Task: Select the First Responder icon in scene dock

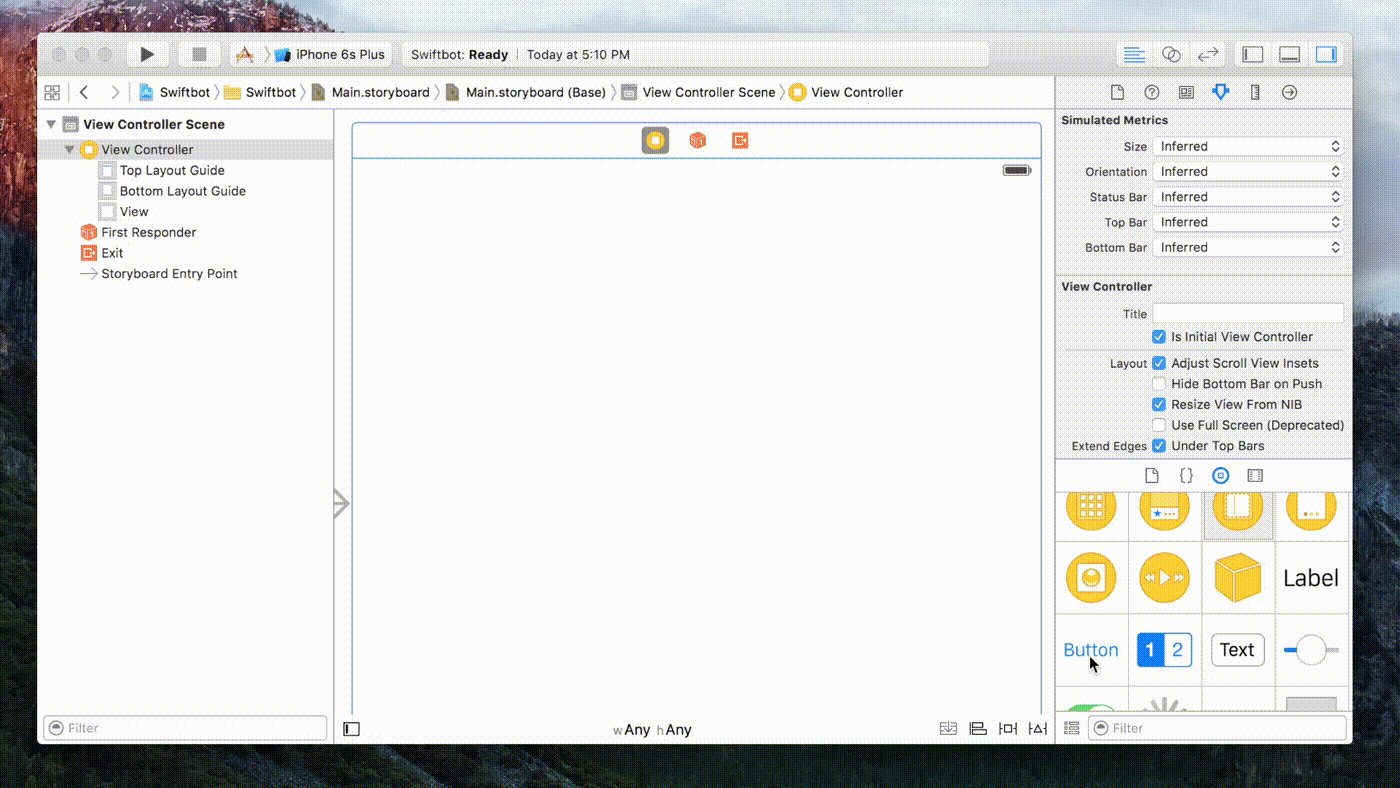Action: pos(698,141)
